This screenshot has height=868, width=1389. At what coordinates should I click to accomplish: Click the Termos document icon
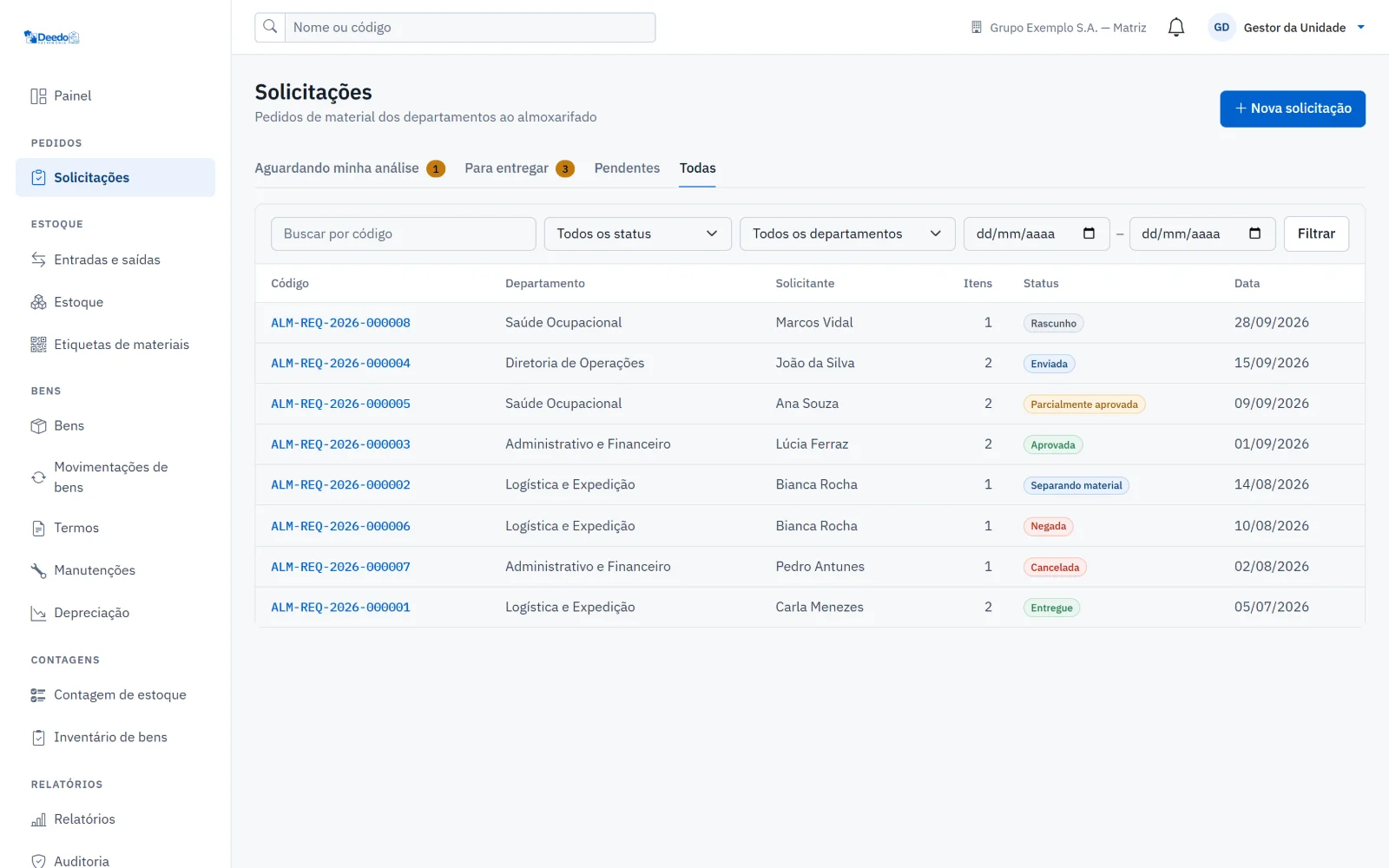38,529
